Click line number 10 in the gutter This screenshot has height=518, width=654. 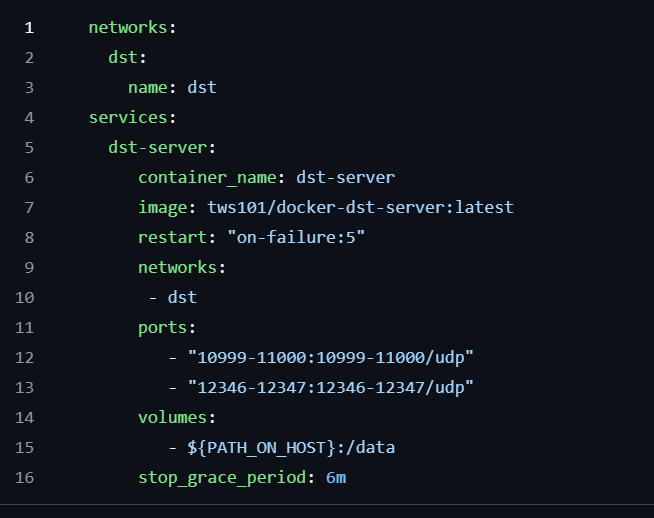(x=25, y=297)
